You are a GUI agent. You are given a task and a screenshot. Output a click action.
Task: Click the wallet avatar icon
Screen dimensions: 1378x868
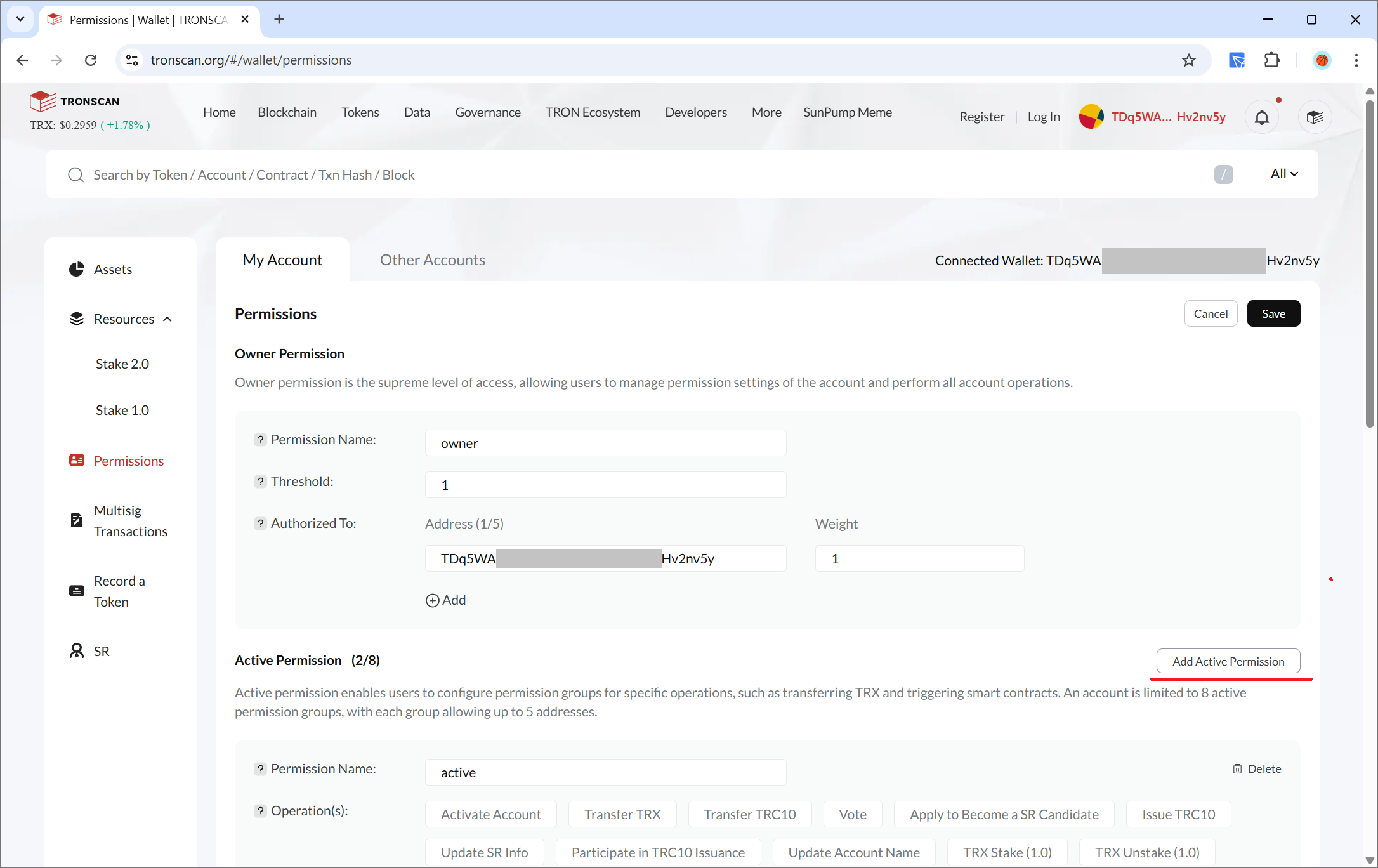click(1091, 117)
